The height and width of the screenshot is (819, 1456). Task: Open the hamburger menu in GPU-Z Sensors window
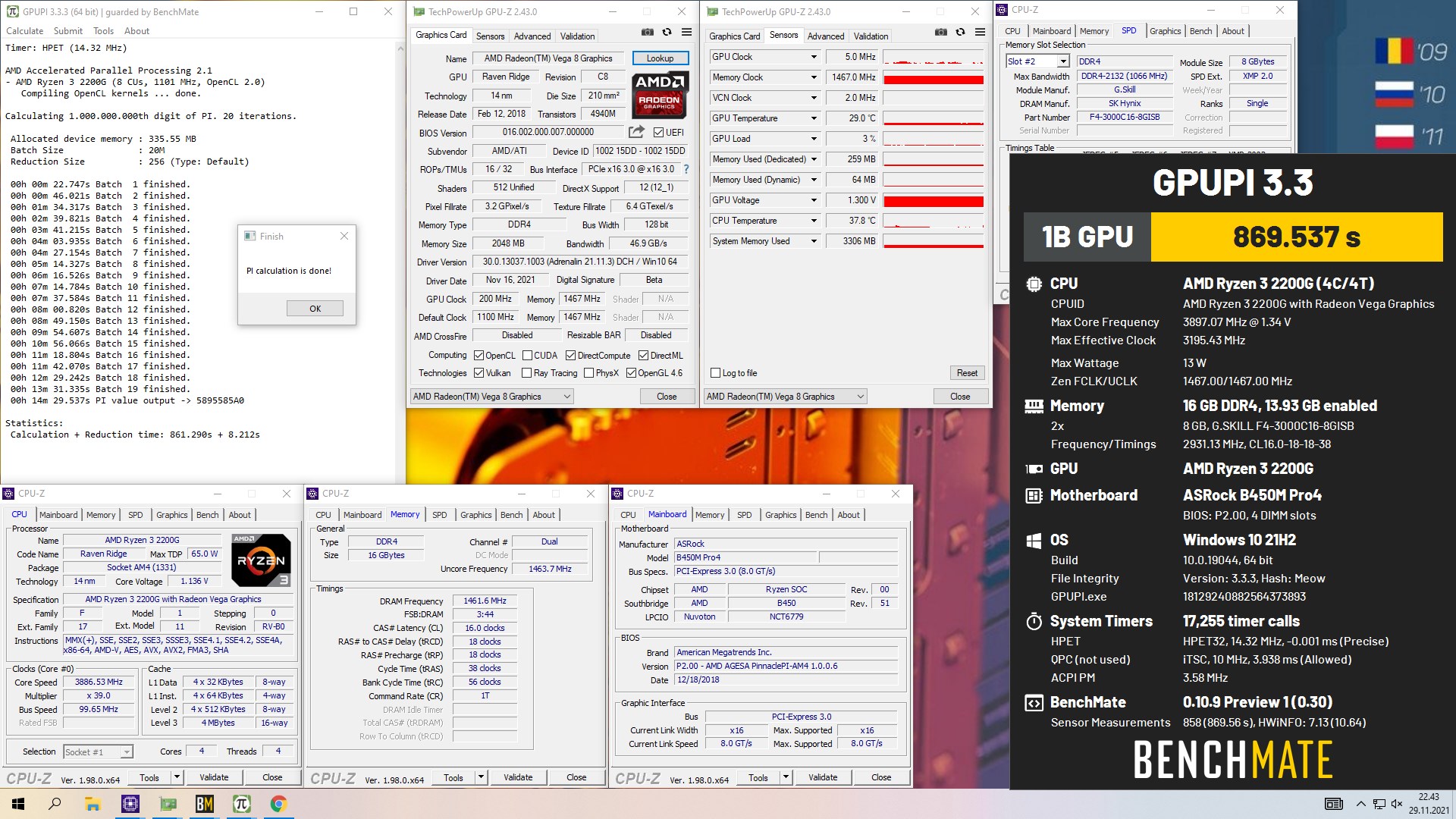point(980,33)
